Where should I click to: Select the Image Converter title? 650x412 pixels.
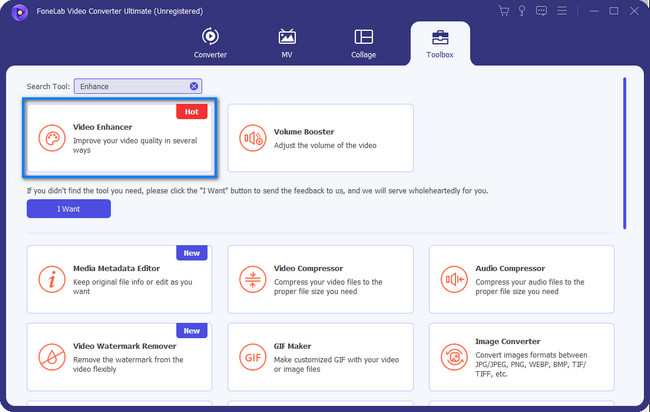click(508, 341)
